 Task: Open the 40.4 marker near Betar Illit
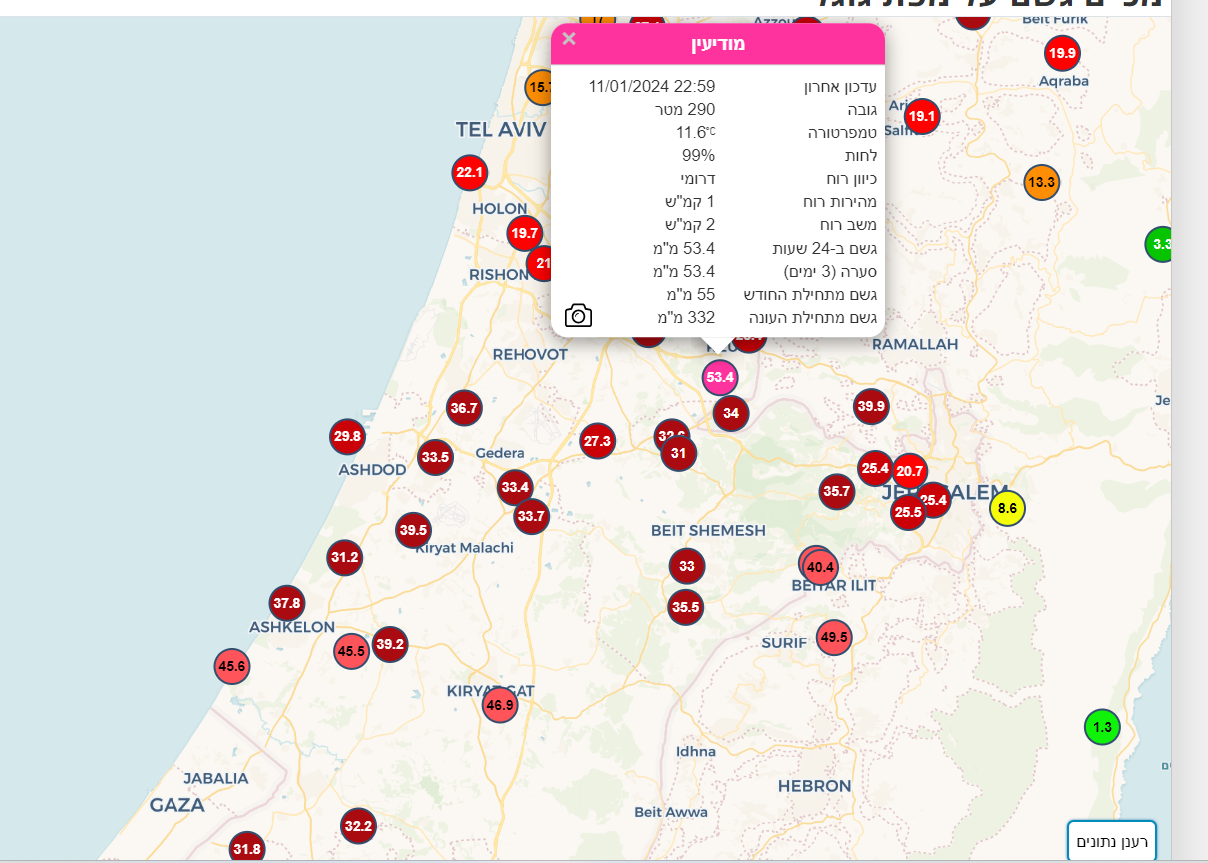[820, 567]
